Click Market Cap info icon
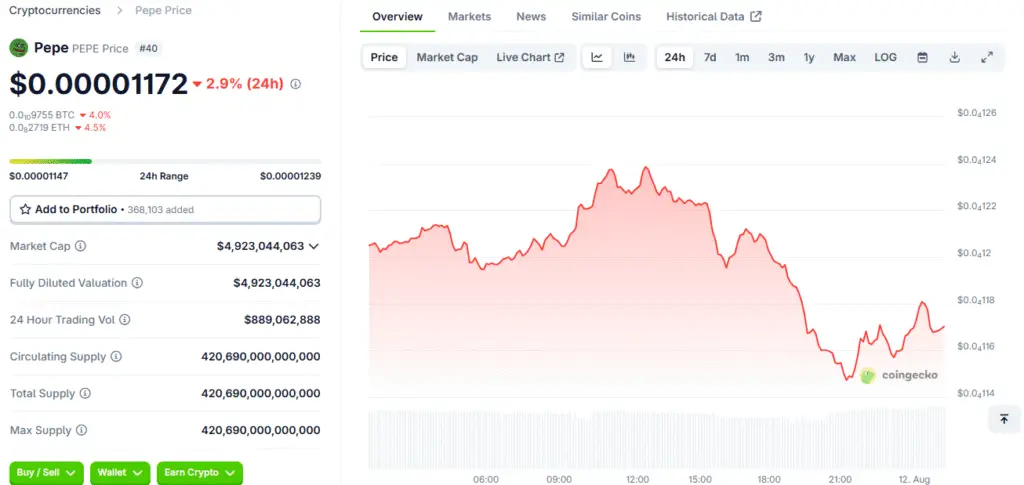Viewport: 1024px width, 485px height. (80, 246)
